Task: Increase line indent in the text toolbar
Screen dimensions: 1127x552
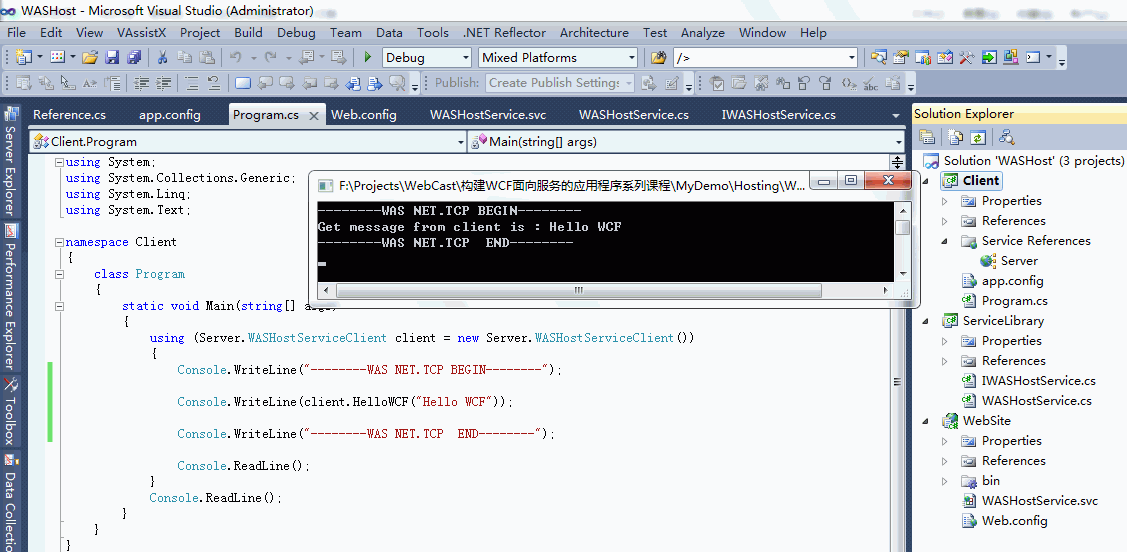Action: point(164,83)
